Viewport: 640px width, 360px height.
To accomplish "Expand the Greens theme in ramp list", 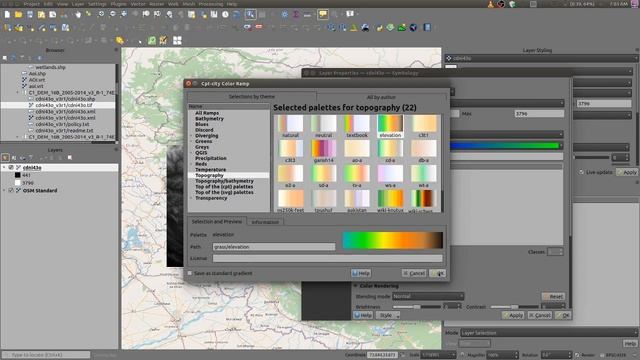I will coord(191,141).
